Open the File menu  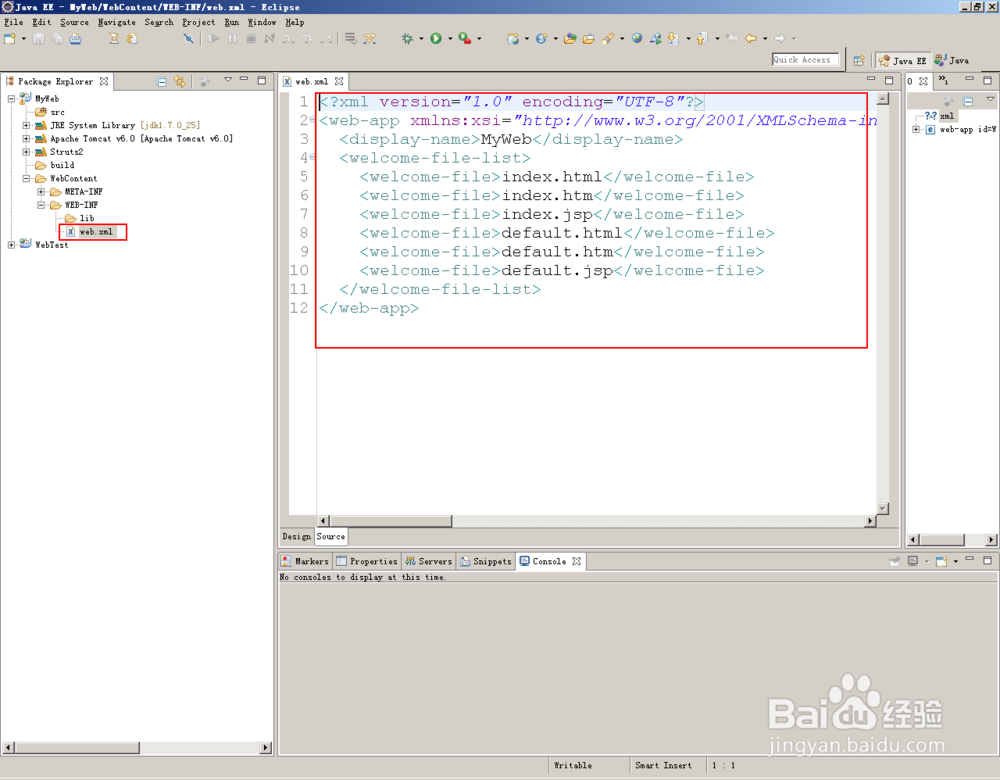pos(13,22)
